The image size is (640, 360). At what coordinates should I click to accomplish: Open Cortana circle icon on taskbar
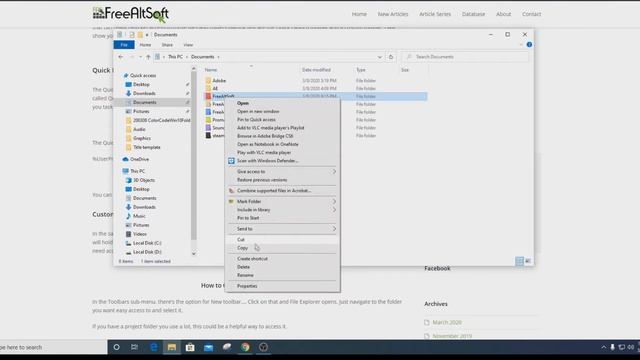point(116,347)
